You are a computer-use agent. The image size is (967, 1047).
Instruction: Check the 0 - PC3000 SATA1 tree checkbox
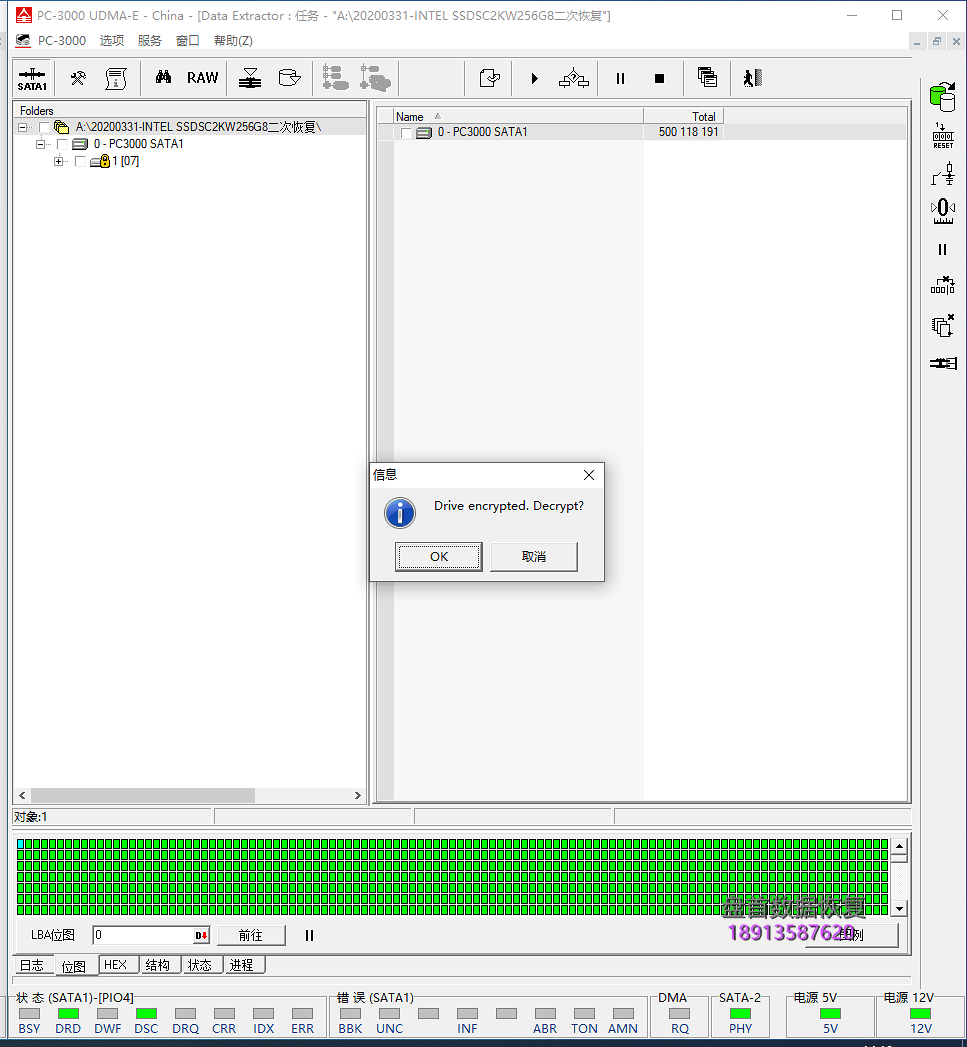(x=63, y=144)
